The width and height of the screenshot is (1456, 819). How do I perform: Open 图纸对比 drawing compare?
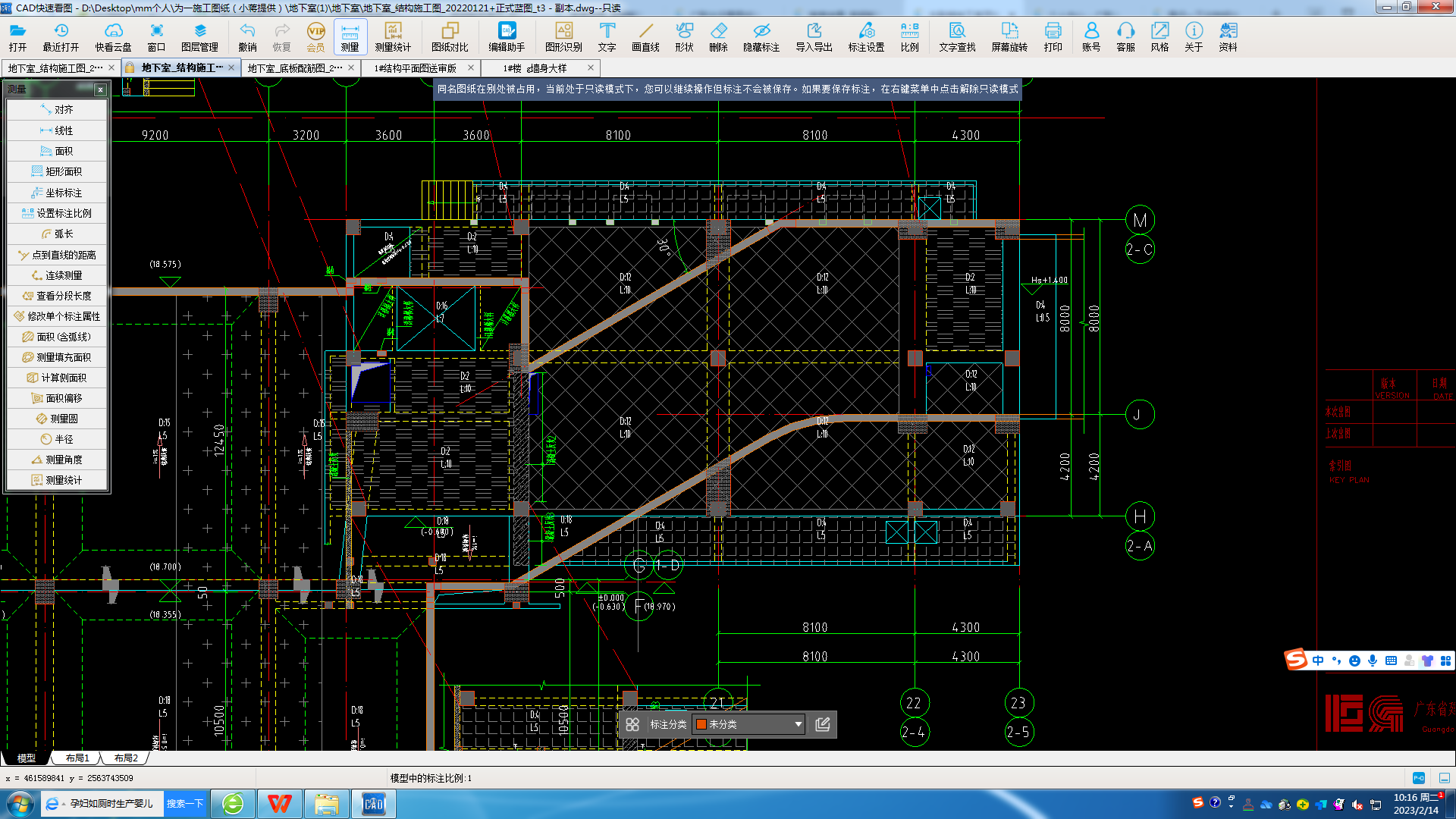pyautogui.click(x=450, y=36)
